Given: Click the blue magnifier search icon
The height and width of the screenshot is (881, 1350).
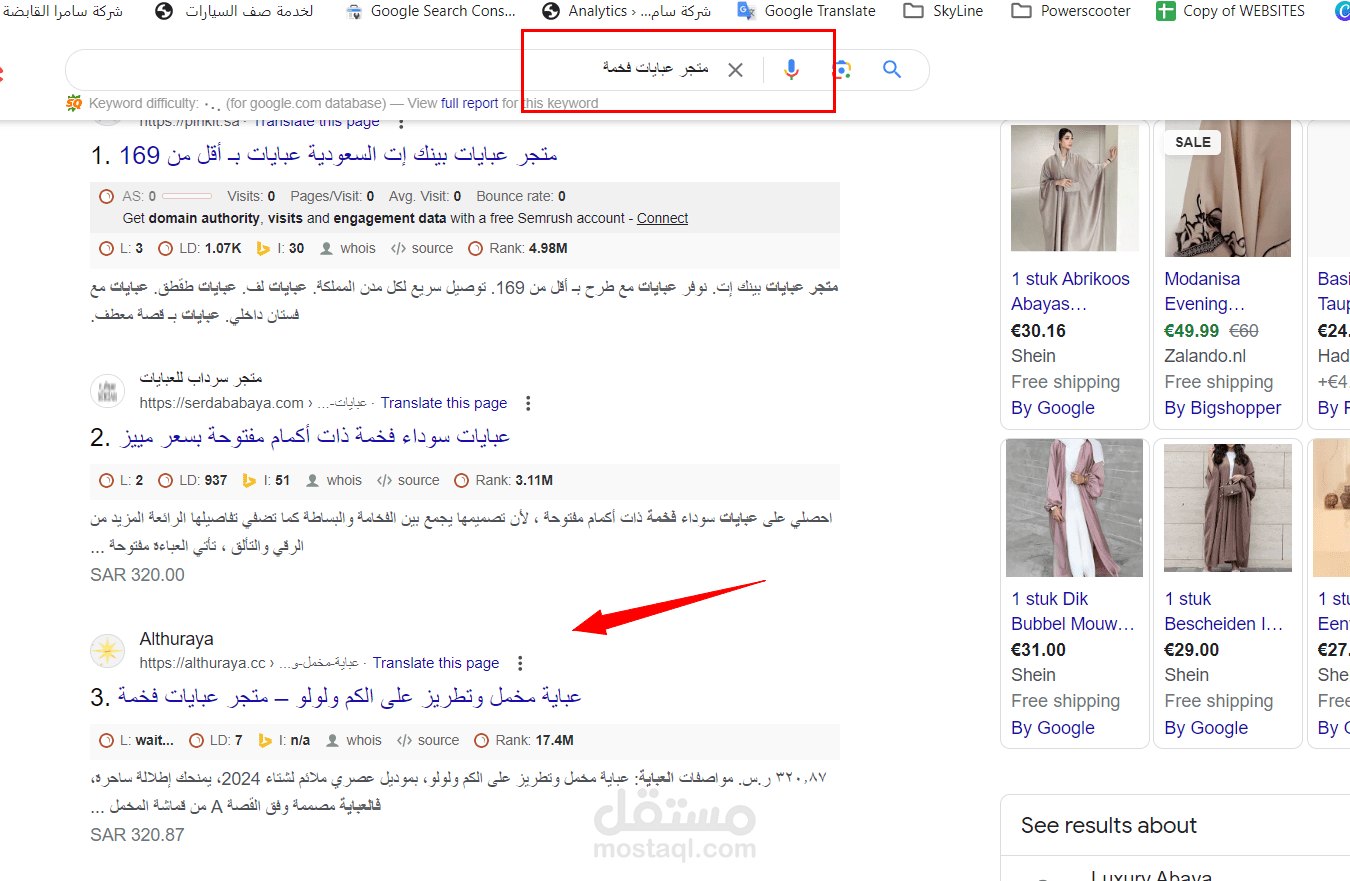Looking at the screenshot, I should (x=892, y=69).
